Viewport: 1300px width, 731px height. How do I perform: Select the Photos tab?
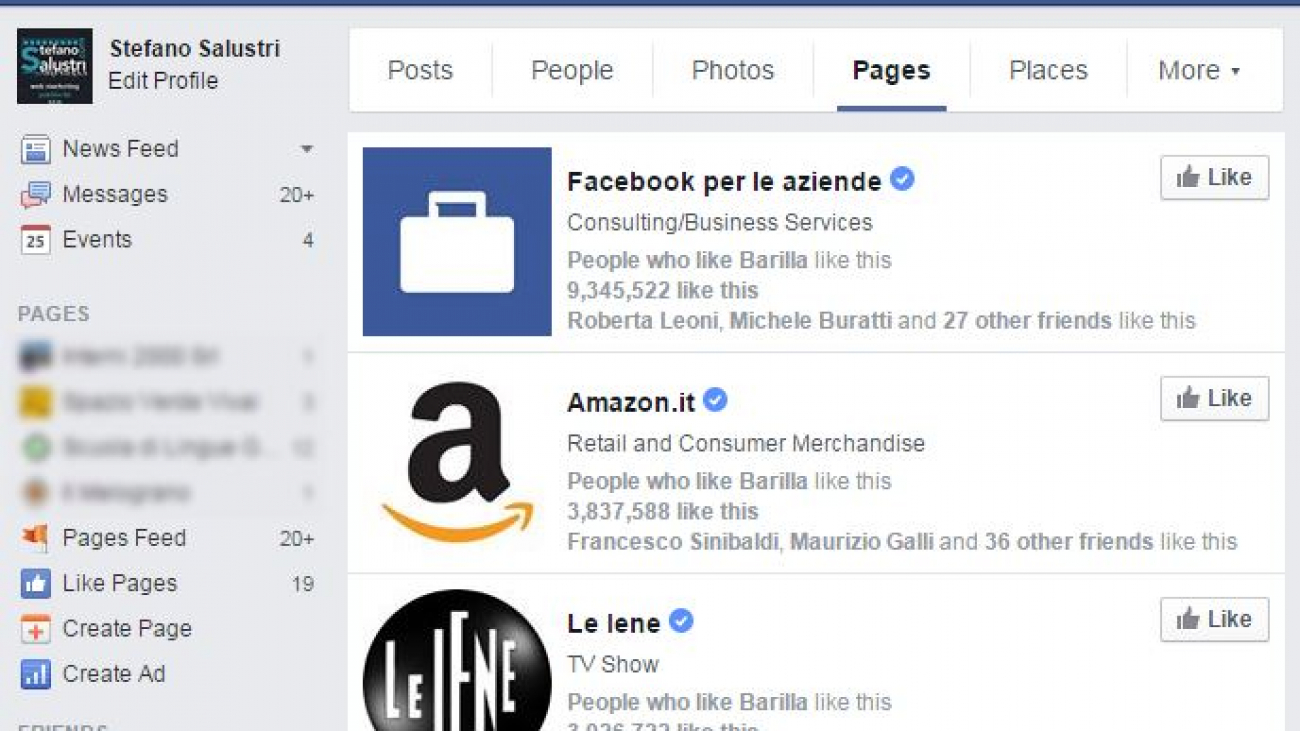click(x=733, y=71)
